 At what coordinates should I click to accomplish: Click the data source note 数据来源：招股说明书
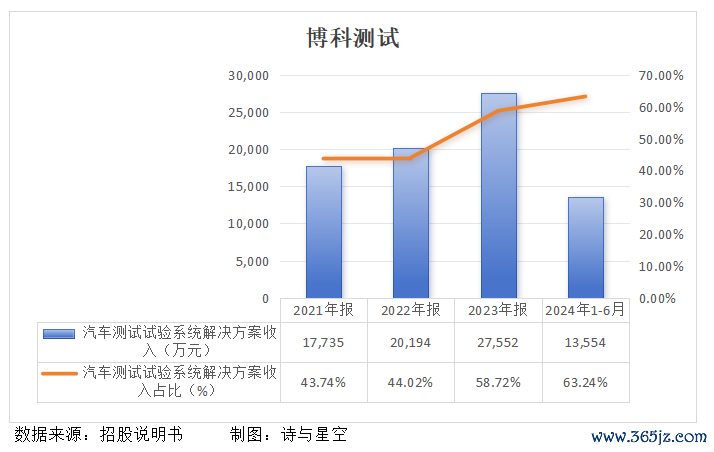(x=98, y=435)
